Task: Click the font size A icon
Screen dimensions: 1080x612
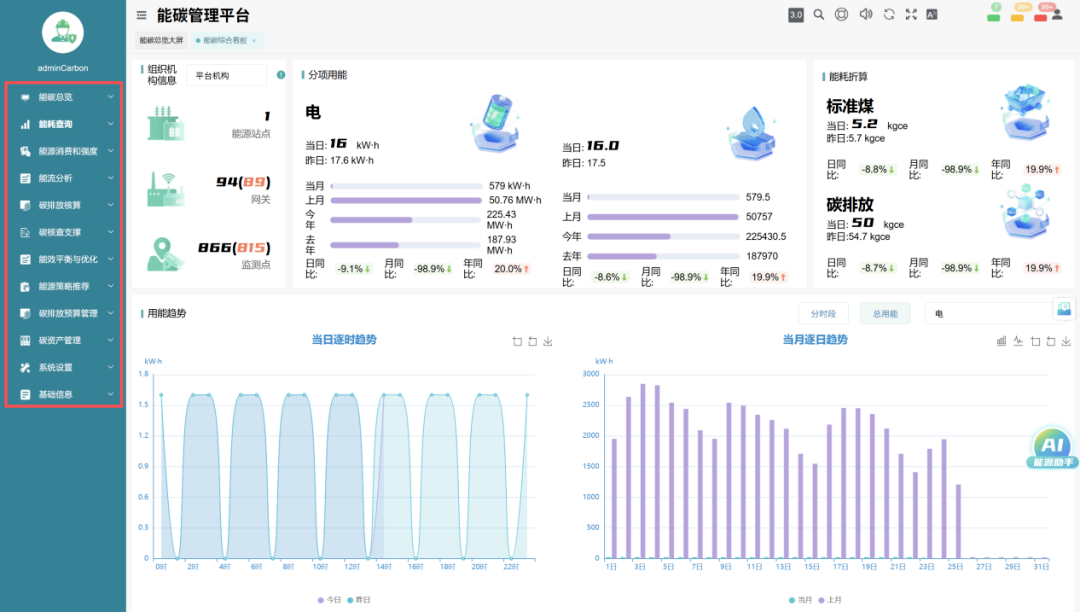Action: pyautogui.click(x=932, y=14)
